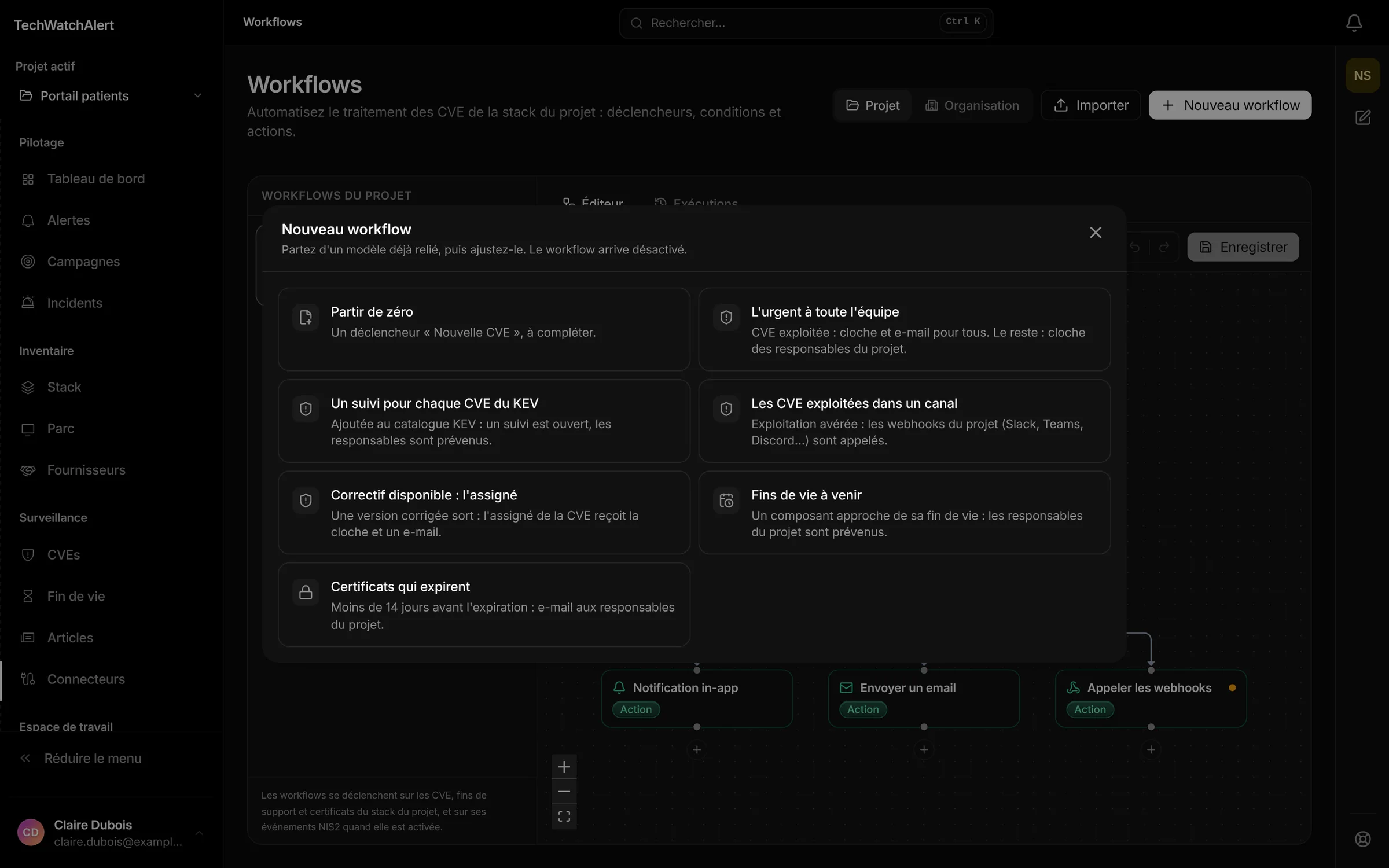Viewport: 1389px width, 868px height.
Task: Expand Claire Dubois account menu
Action: (111, 833)
